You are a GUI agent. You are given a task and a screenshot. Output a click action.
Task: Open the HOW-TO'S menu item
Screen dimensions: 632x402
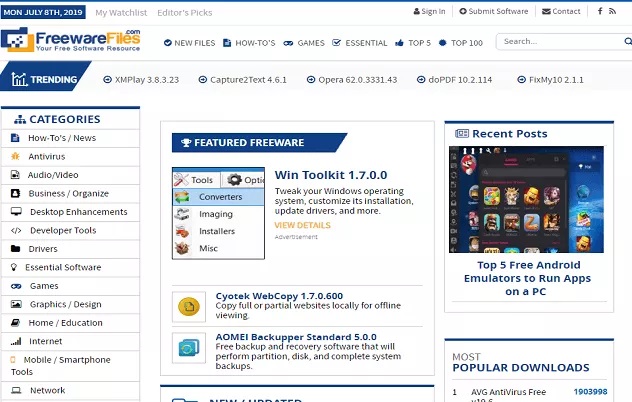(x=249, y=43)
